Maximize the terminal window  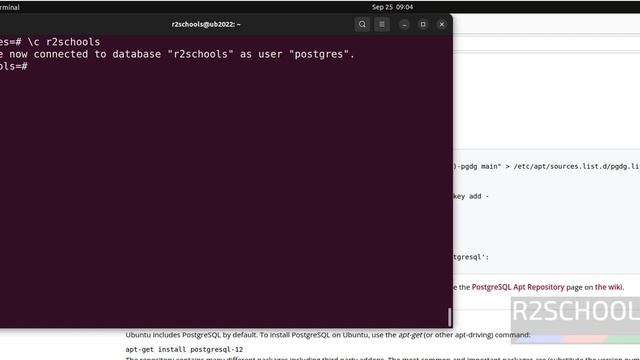423,24
